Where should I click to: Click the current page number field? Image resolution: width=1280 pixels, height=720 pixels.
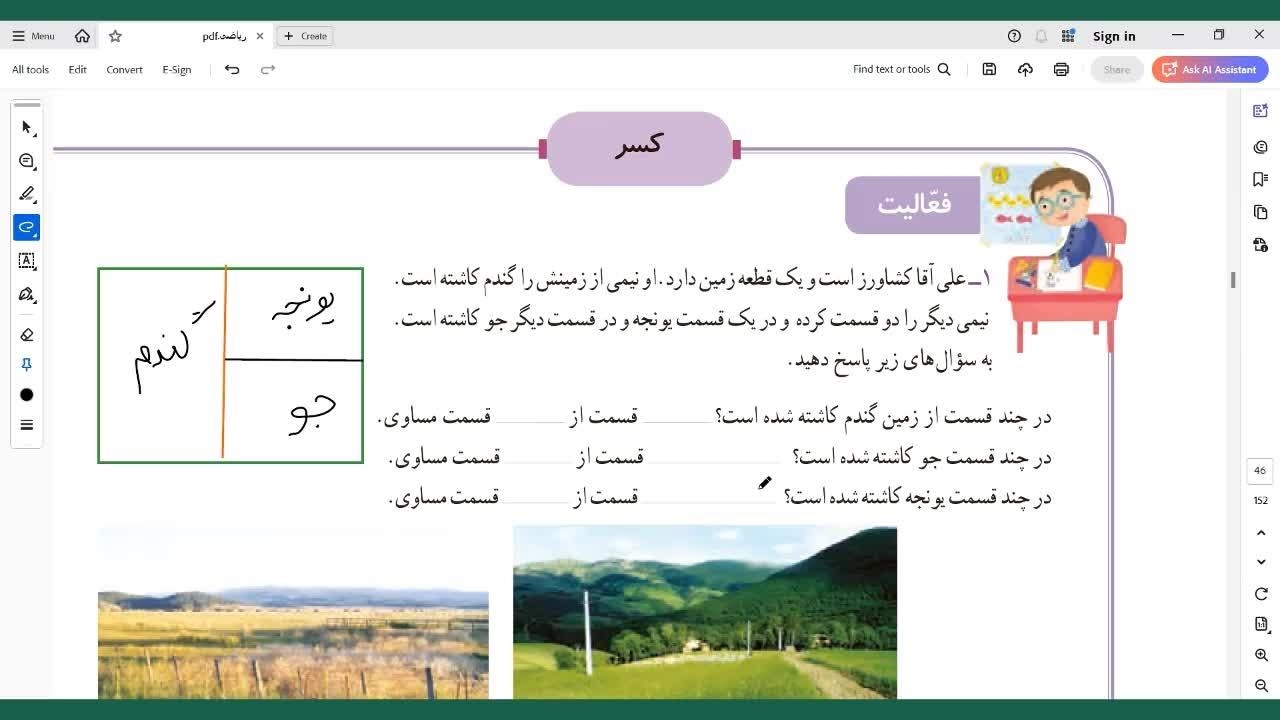(x=1260, y=471)
